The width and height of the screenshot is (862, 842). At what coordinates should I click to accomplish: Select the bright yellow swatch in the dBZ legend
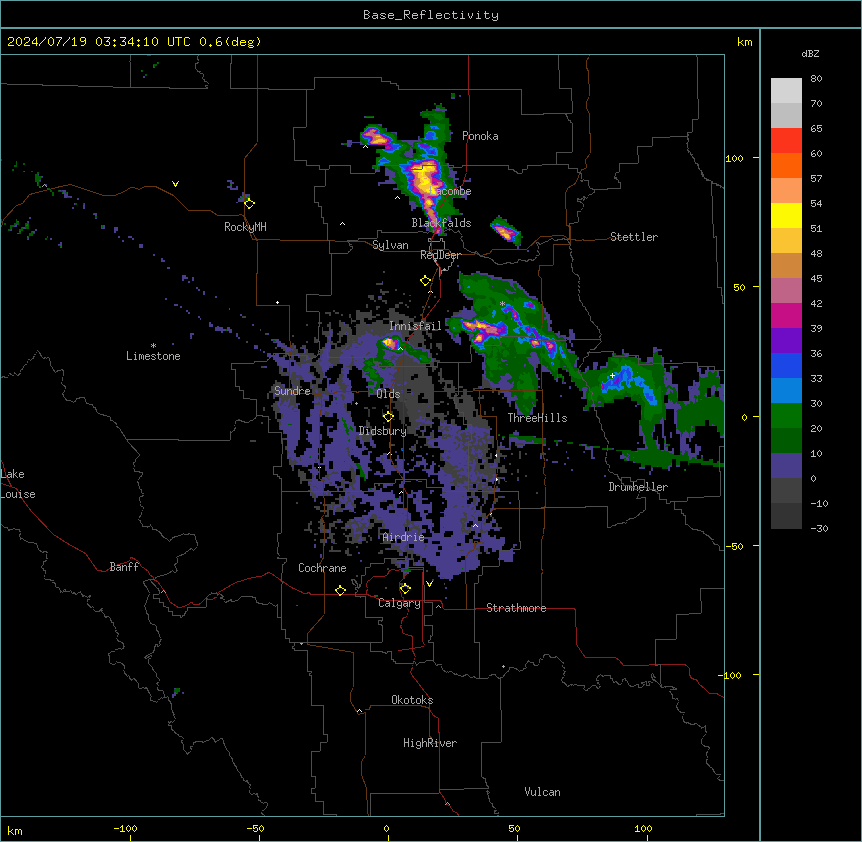click(786, 215)
